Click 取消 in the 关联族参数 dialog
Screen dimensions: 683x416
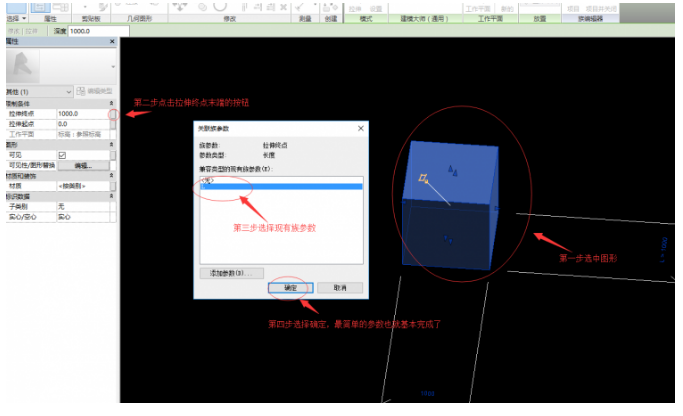click(340, 288)
